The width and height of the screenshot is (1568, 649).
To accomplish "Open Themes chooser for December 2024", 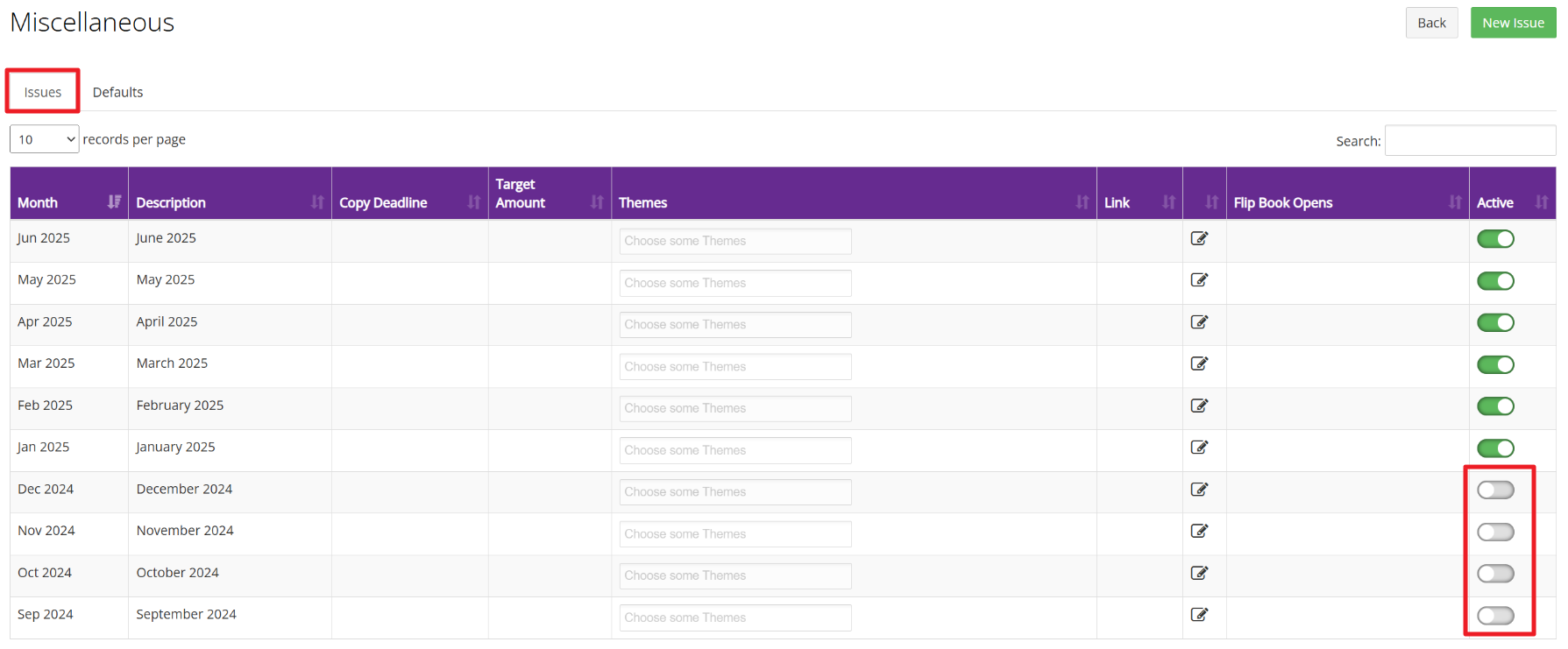I will [x=735, y=491].
